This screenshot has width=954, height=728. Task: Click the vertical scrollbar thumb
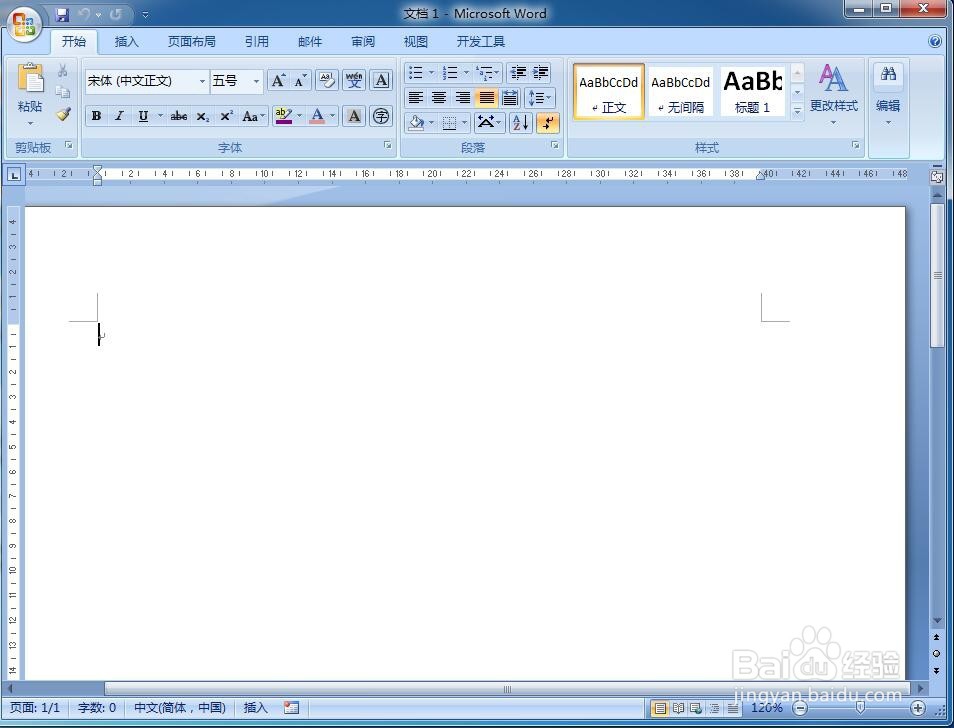pos(937,276)
